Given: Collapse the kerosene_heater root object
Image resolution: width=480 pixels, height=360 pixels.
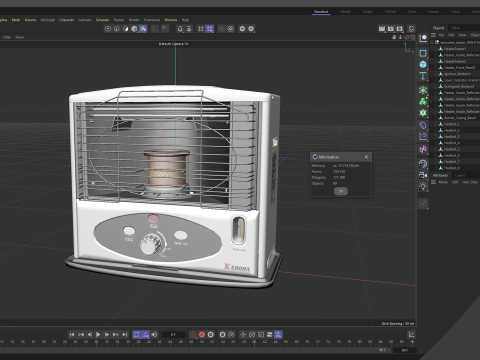Looking at the screenshot, I should point(432,42).
